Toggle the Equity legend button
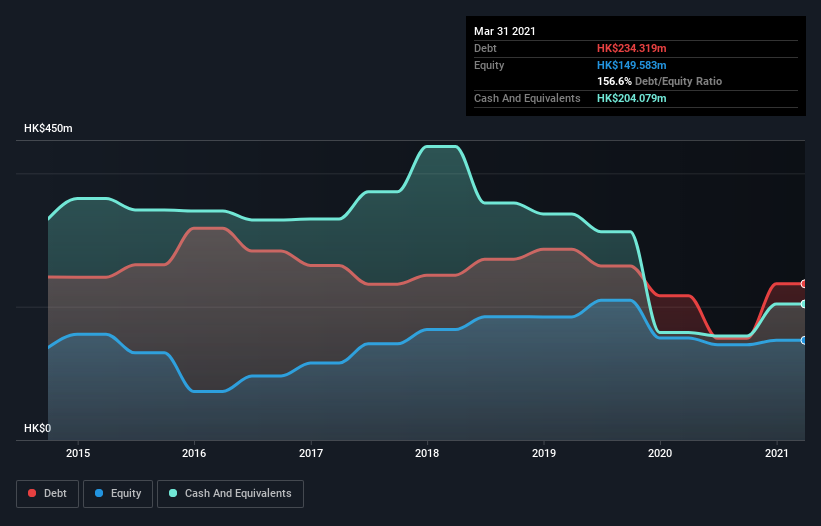This screenshot has height=526, width=821. point(118,494)
